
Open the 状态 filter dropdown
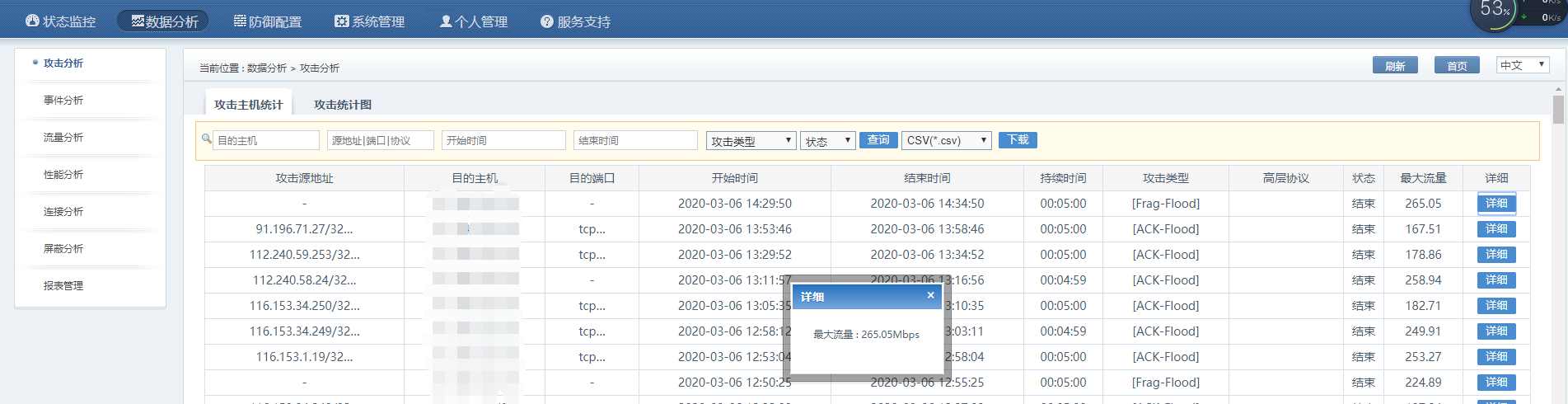pyautogui.click(x=828, y=141)
